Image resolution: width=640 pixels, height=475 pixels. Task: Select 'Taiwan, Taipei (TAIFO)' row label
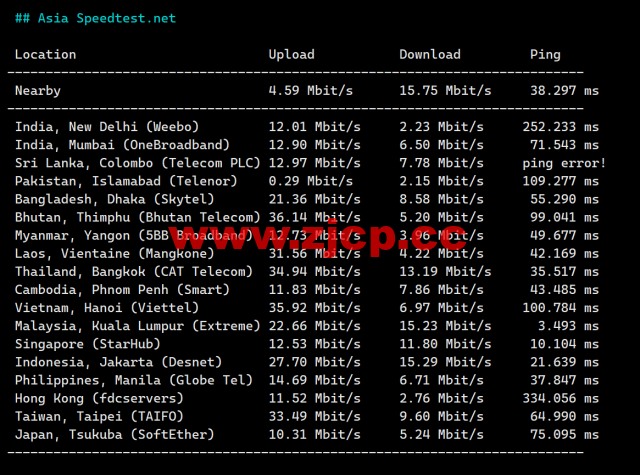pyautogui.click(x=99, y=417)
